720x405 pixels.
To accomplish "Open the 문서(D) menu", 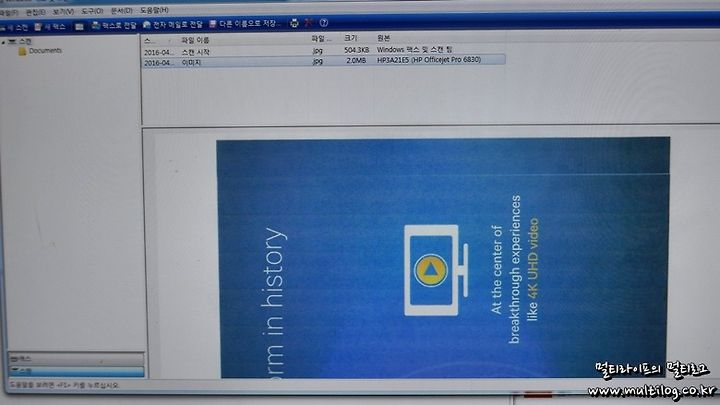I will (x=121, y=11).
